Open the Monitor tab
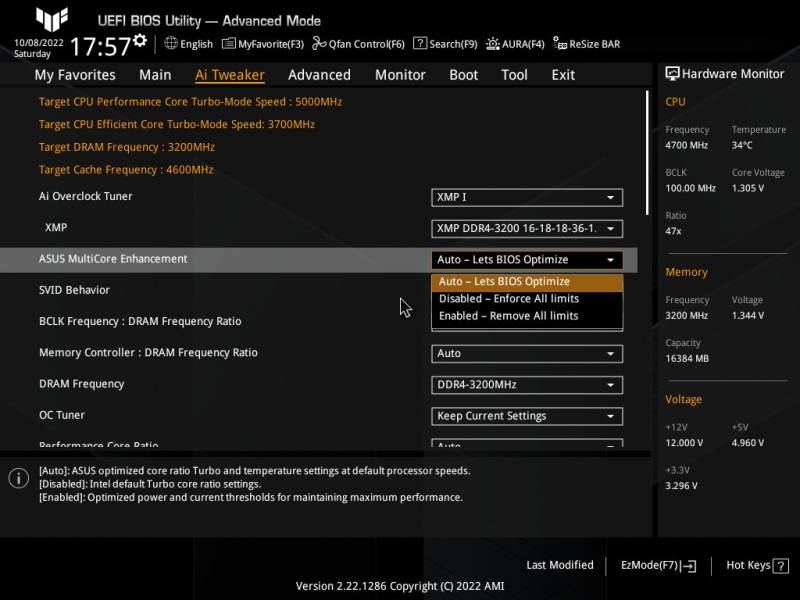 pyautogui.click(x=400, y=75)
